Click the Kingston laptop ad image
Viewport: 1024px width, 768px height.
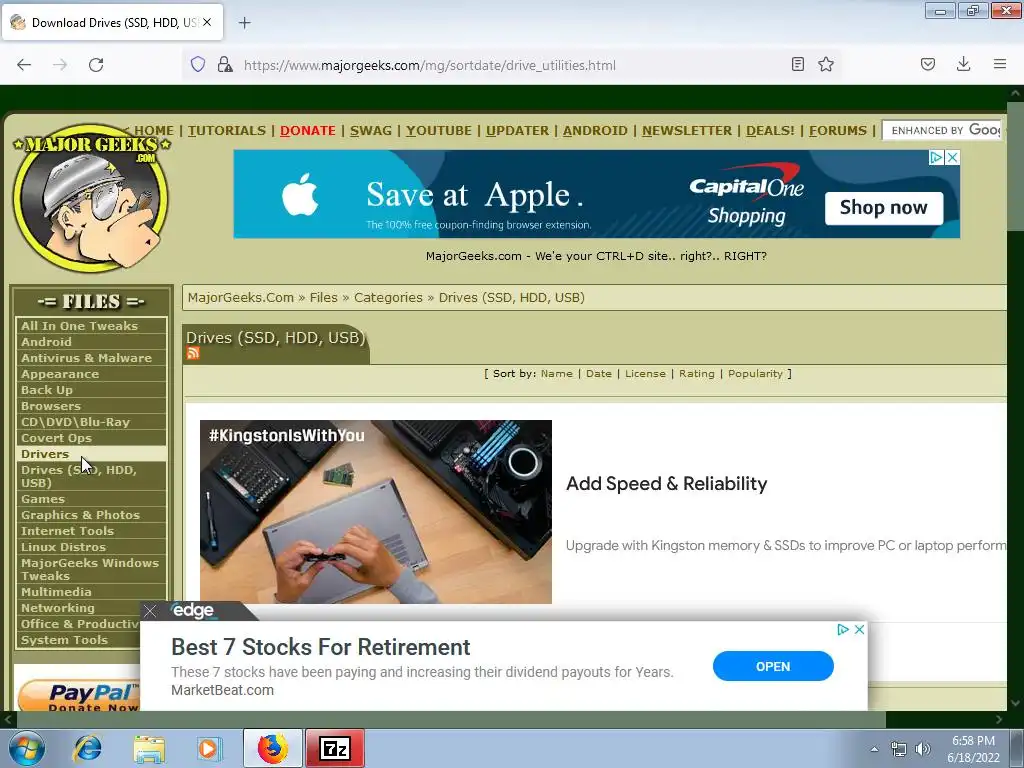pyautogui.click(x=376, y=511)
